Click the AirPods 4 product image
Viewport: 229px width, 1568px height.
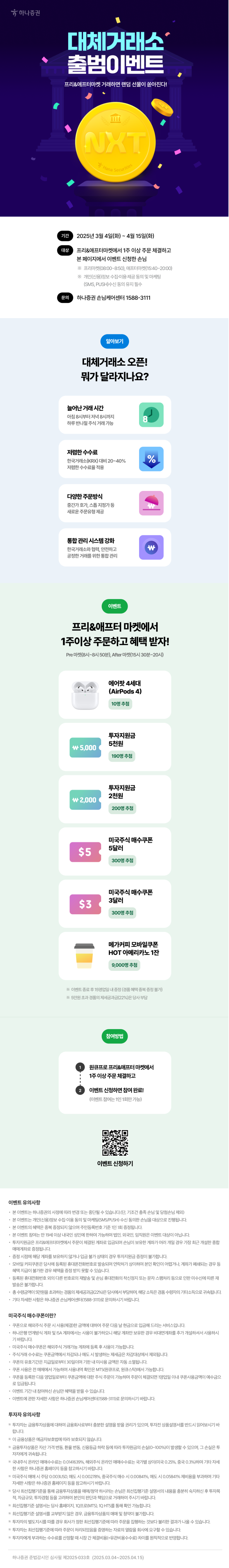(85, 695)
